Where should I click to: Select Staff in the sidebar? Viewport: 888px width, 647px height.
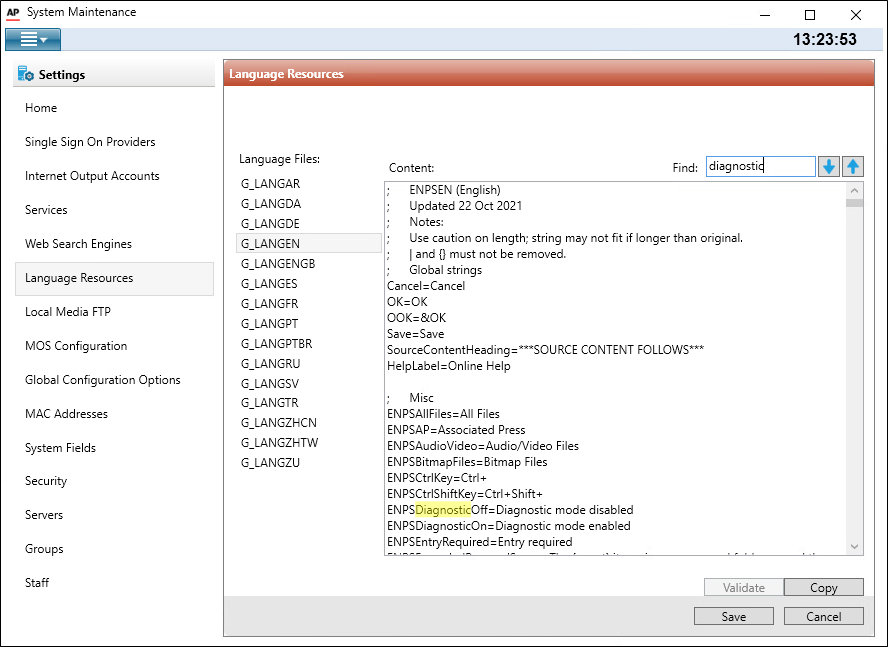point(37,582)
